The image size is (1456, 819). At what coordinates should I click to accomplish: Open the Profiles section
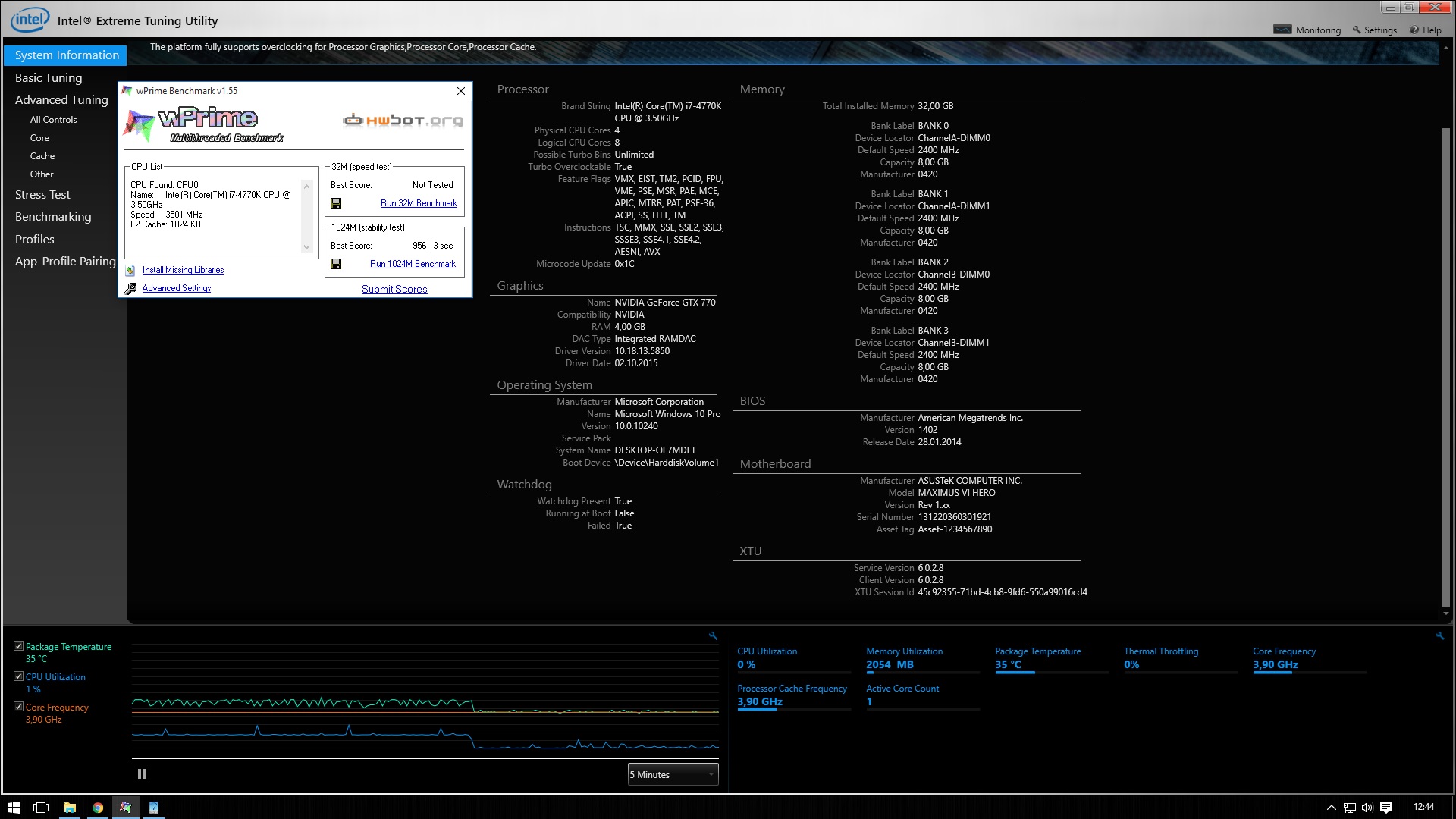35,239
